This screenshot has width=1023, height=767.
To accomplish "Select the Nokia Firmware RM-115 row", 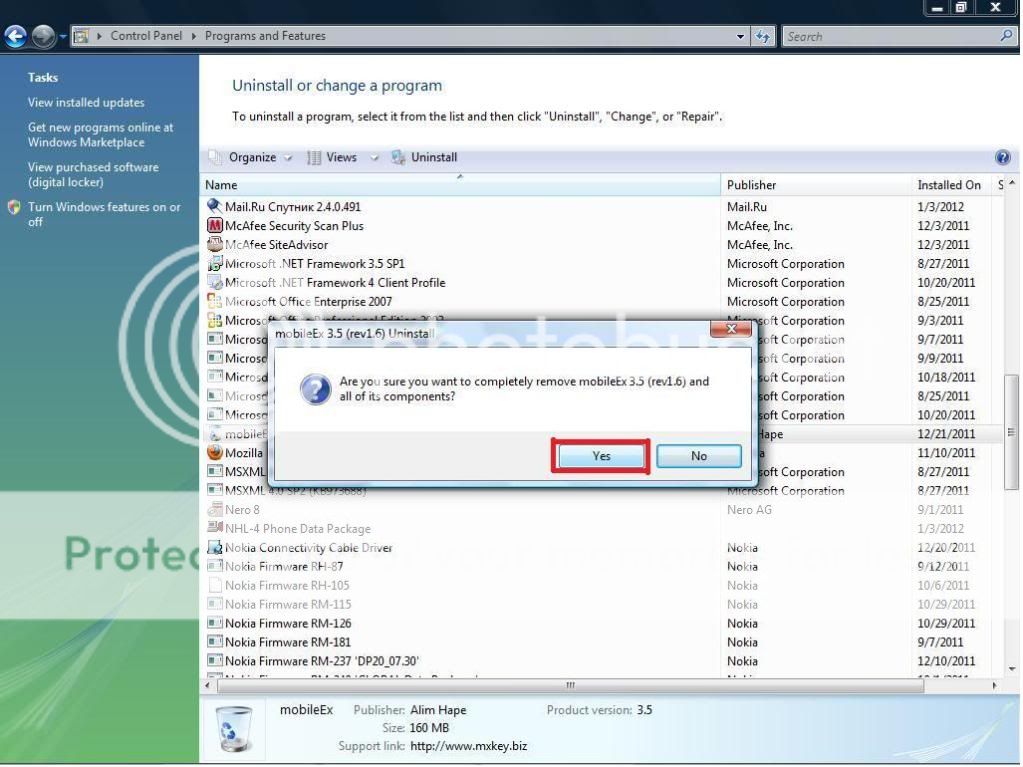I will [x=602, y=604].
